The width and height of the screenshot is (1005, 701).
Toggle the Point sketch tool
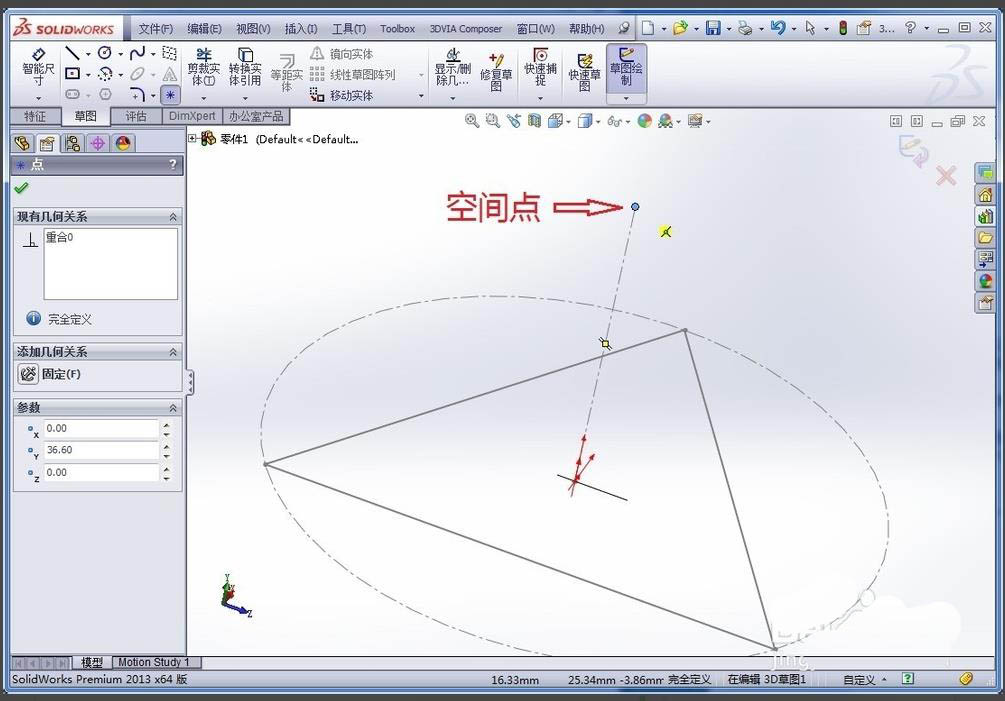170,95
